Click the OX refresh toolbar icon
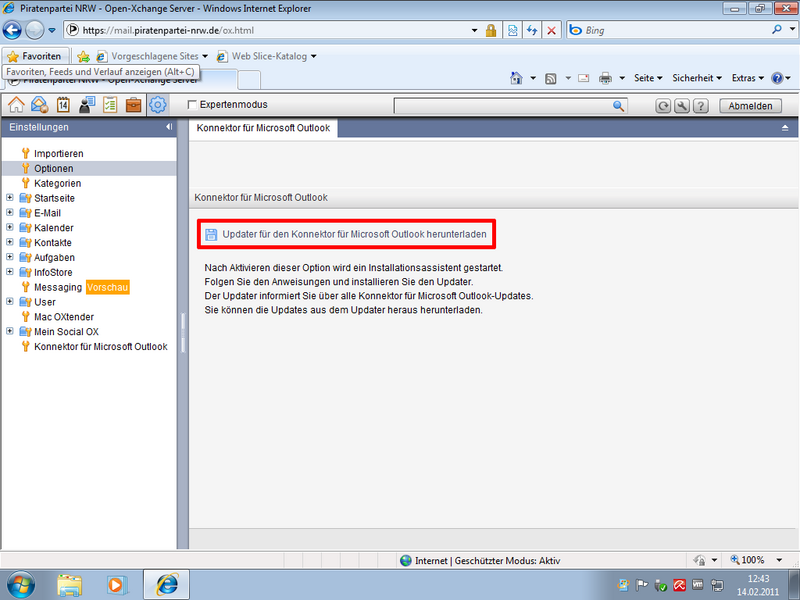 pos(663,106)
